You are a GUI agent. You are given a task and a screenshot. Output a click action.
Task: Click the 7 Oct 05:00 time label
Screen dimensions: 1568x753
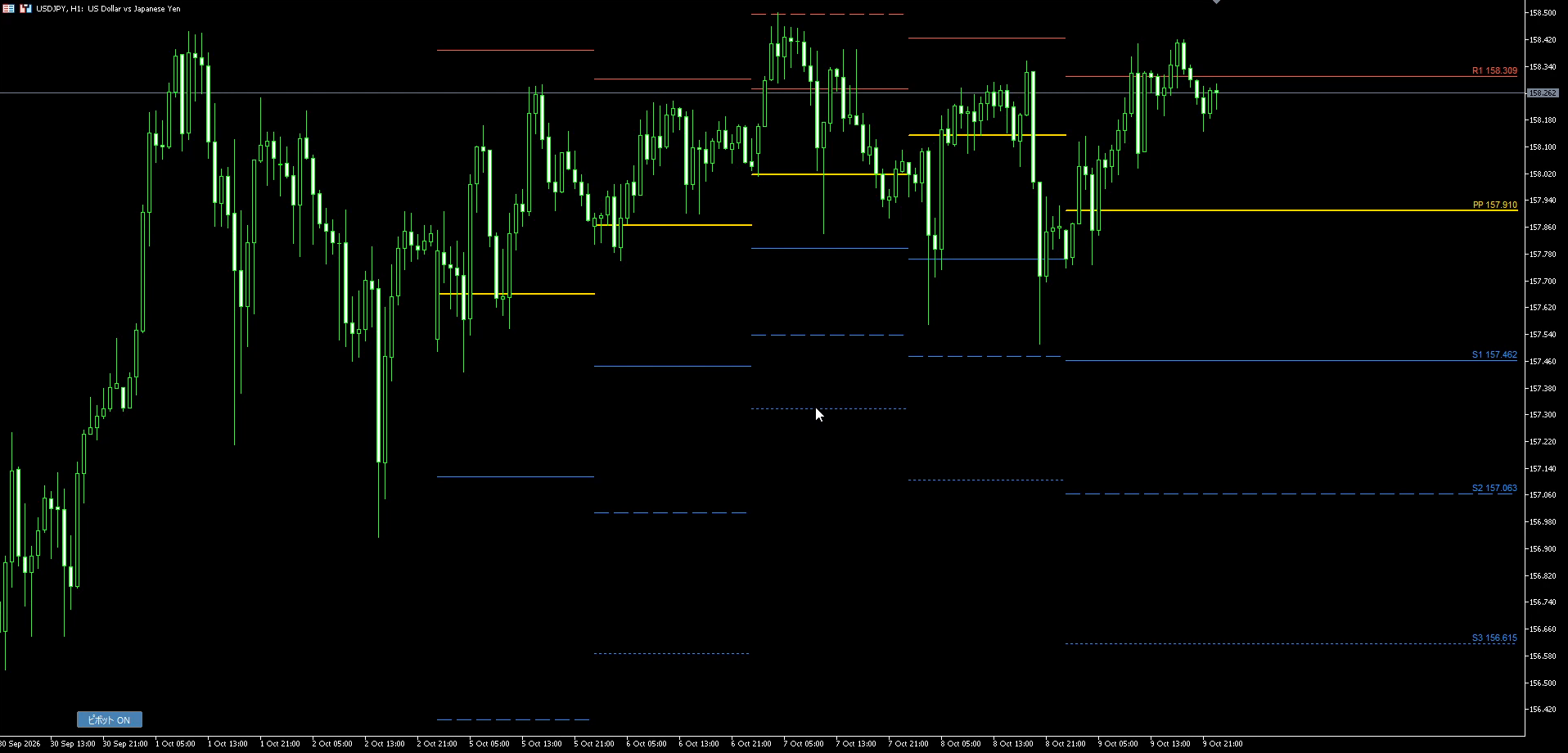[x=804, y=744]
